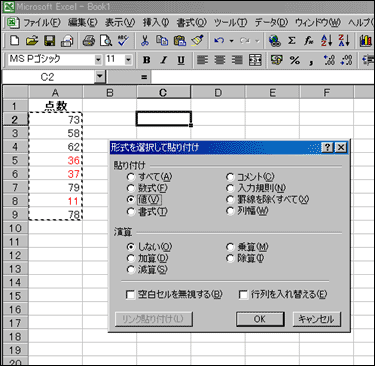Image resolution: width=375 pixels, height=366 pixels.
Task: Center align text
Action: click(220, 60)
